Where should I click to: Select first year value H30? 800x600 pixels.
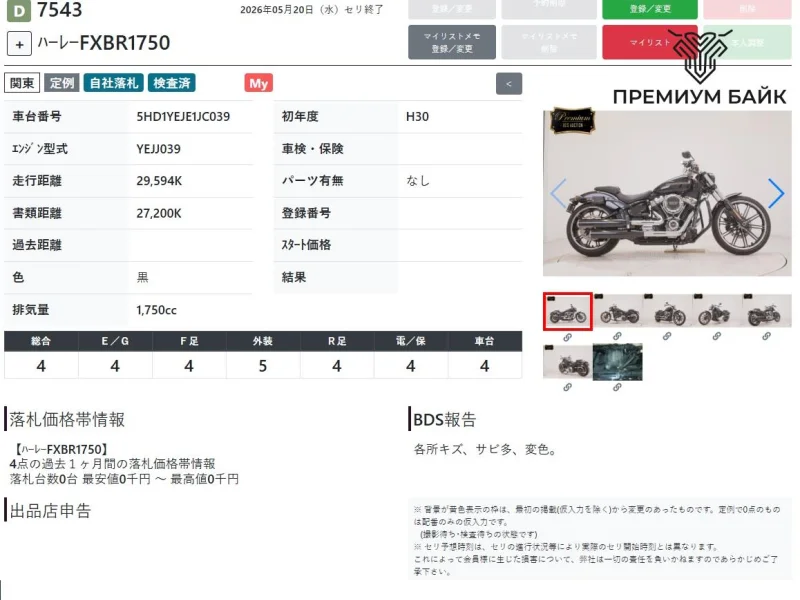point(417,117)
